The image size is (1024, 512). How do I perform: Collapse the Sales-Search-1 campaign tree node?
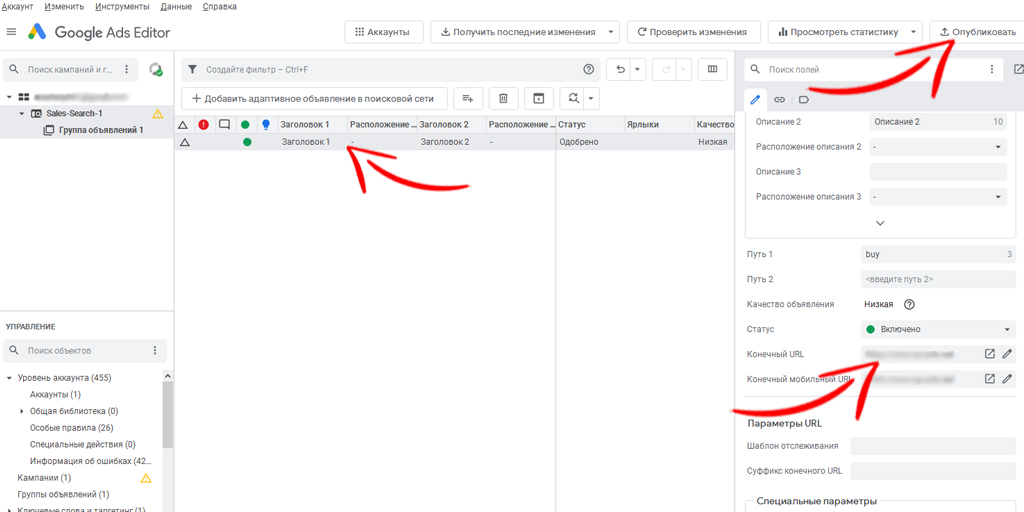22,113
